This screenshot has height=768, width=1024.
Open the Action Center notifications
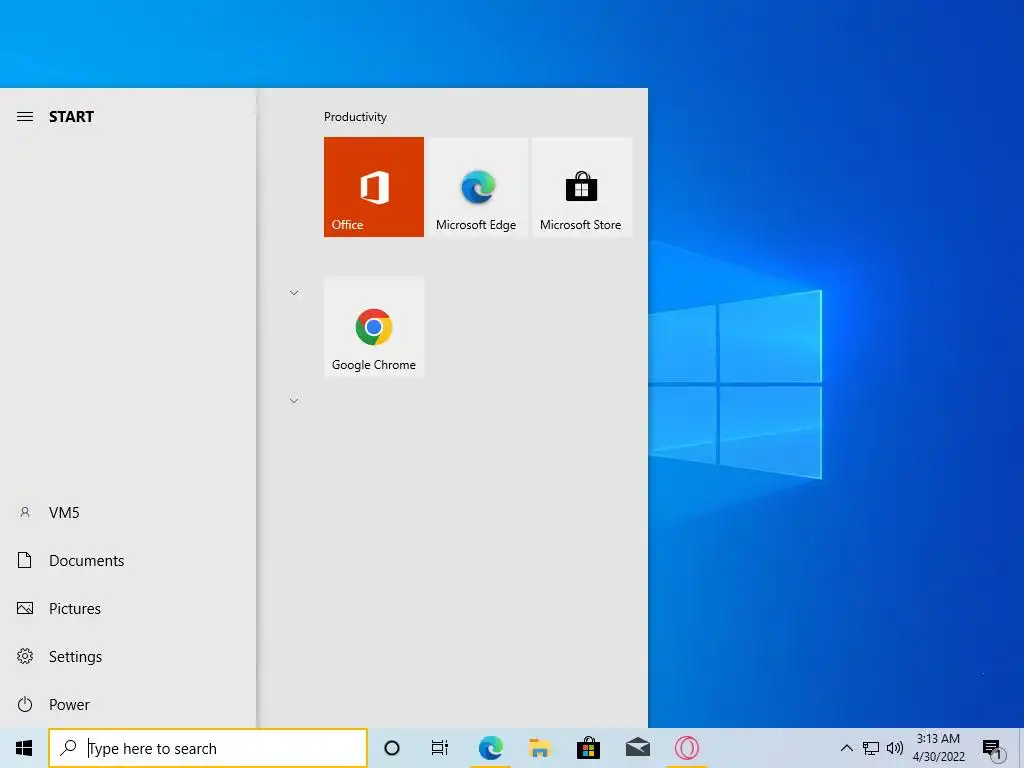click(993, 748)
